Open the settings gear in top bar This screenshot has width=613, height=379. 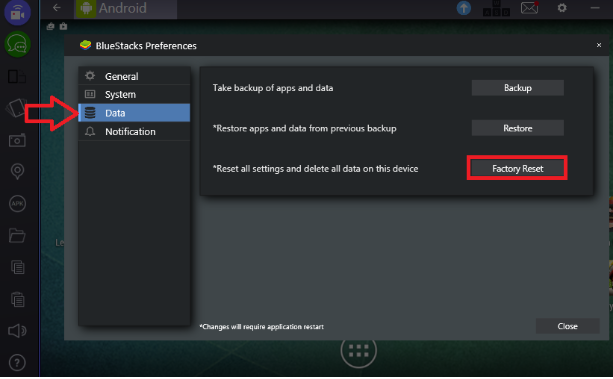(x=562, y=8)
